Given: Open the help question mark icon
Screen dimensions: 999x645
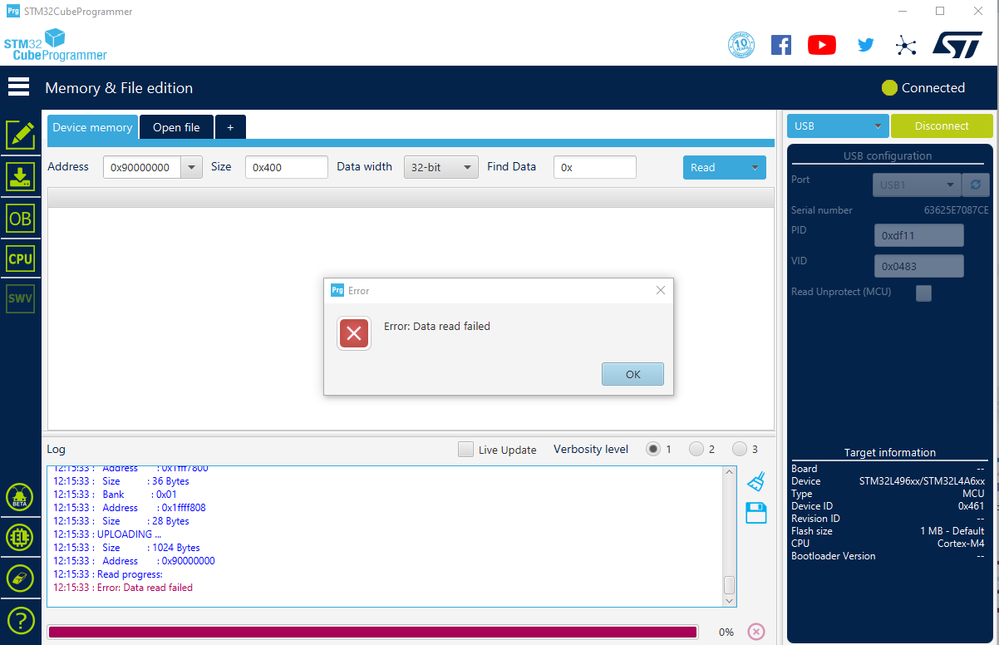Looking at the screenshot, I should [20, 620].
